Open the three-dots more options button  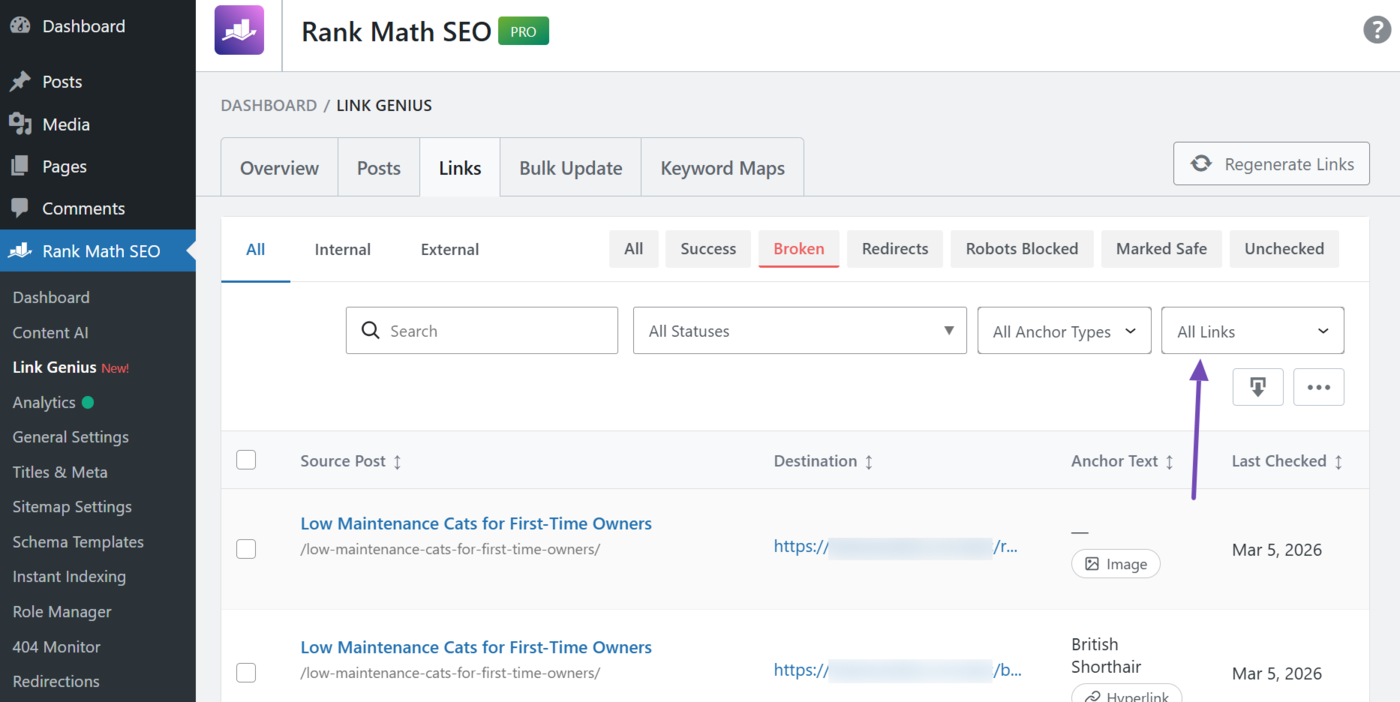point(1318,387)
